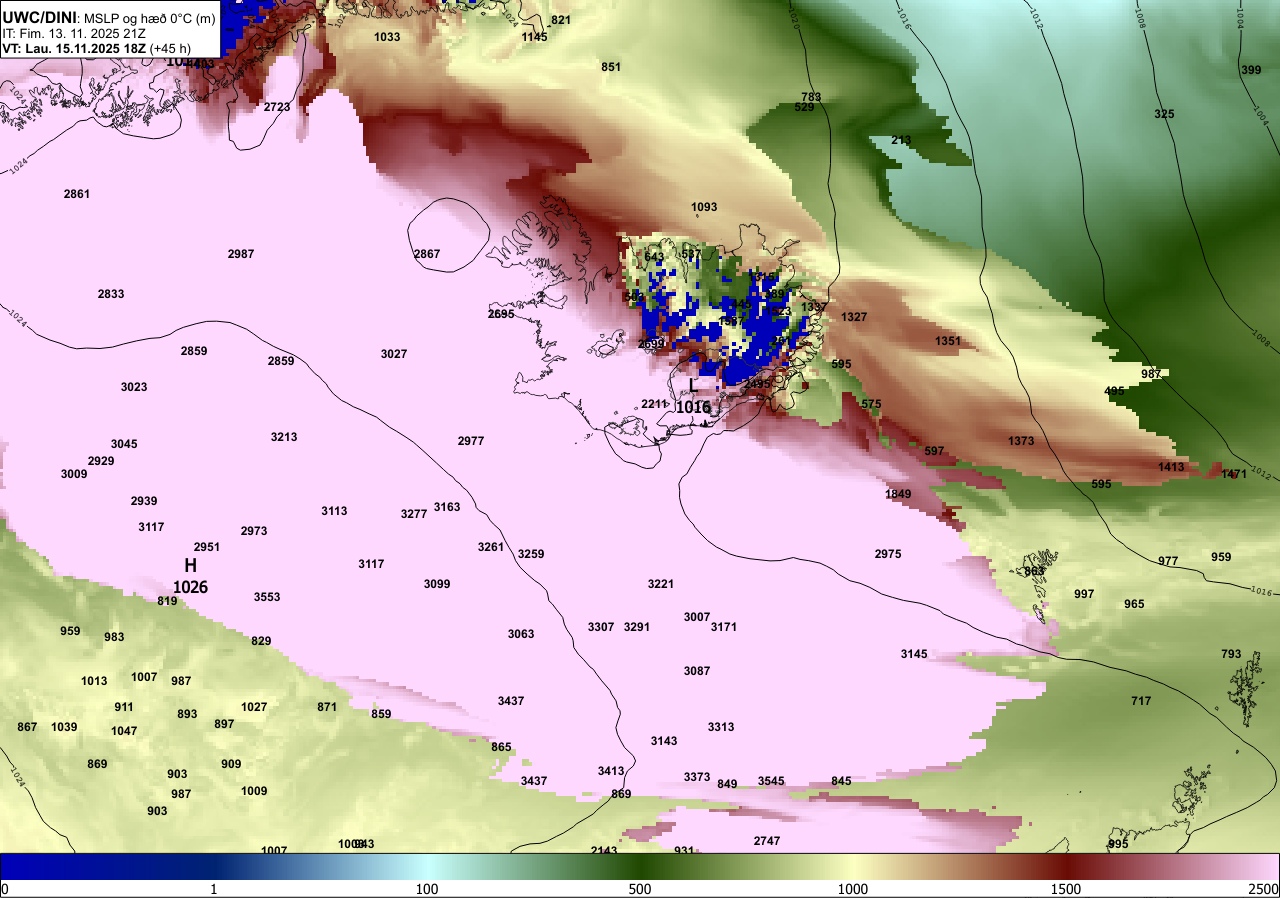The width and height of the screenshot is (1280, 898).
Task: Click the freezing level value 1039
Action: click(x=64, y=727)
